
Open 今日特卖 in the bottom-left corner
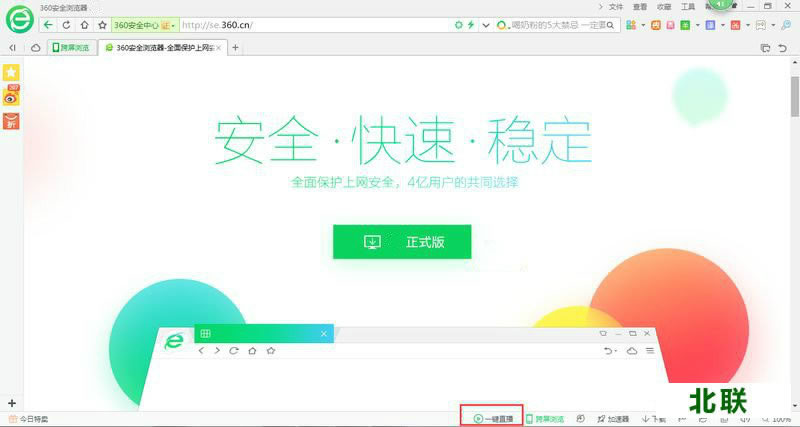click(28, 419)
